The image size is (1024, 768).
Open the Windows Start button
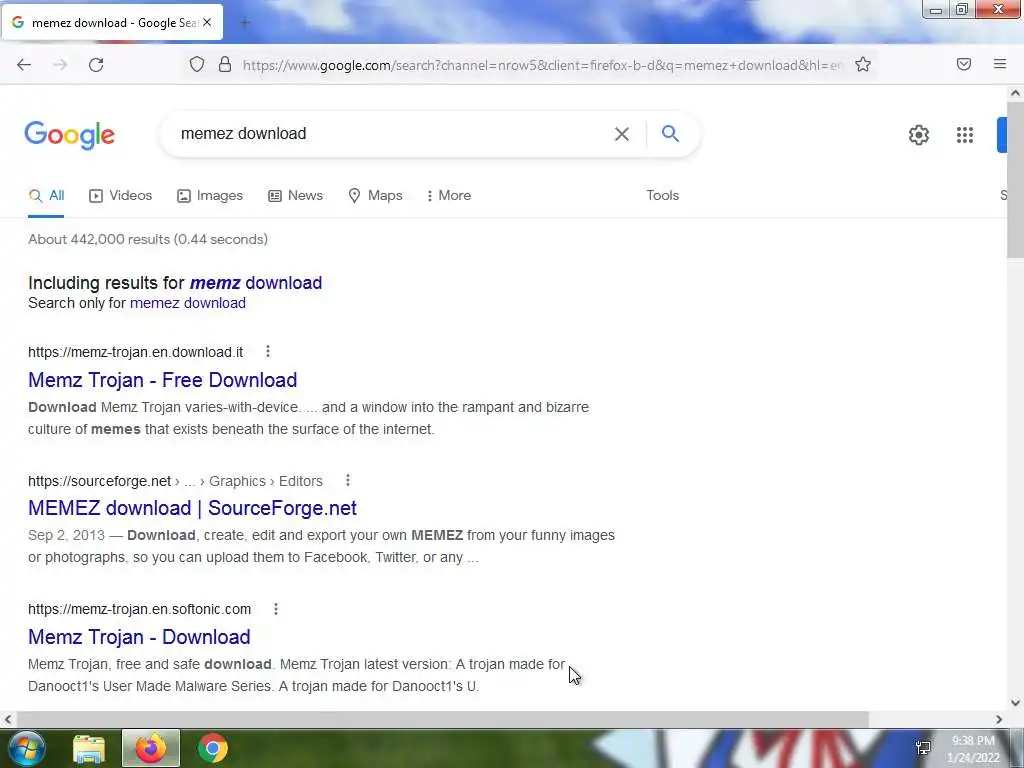[x=27, y=748]
